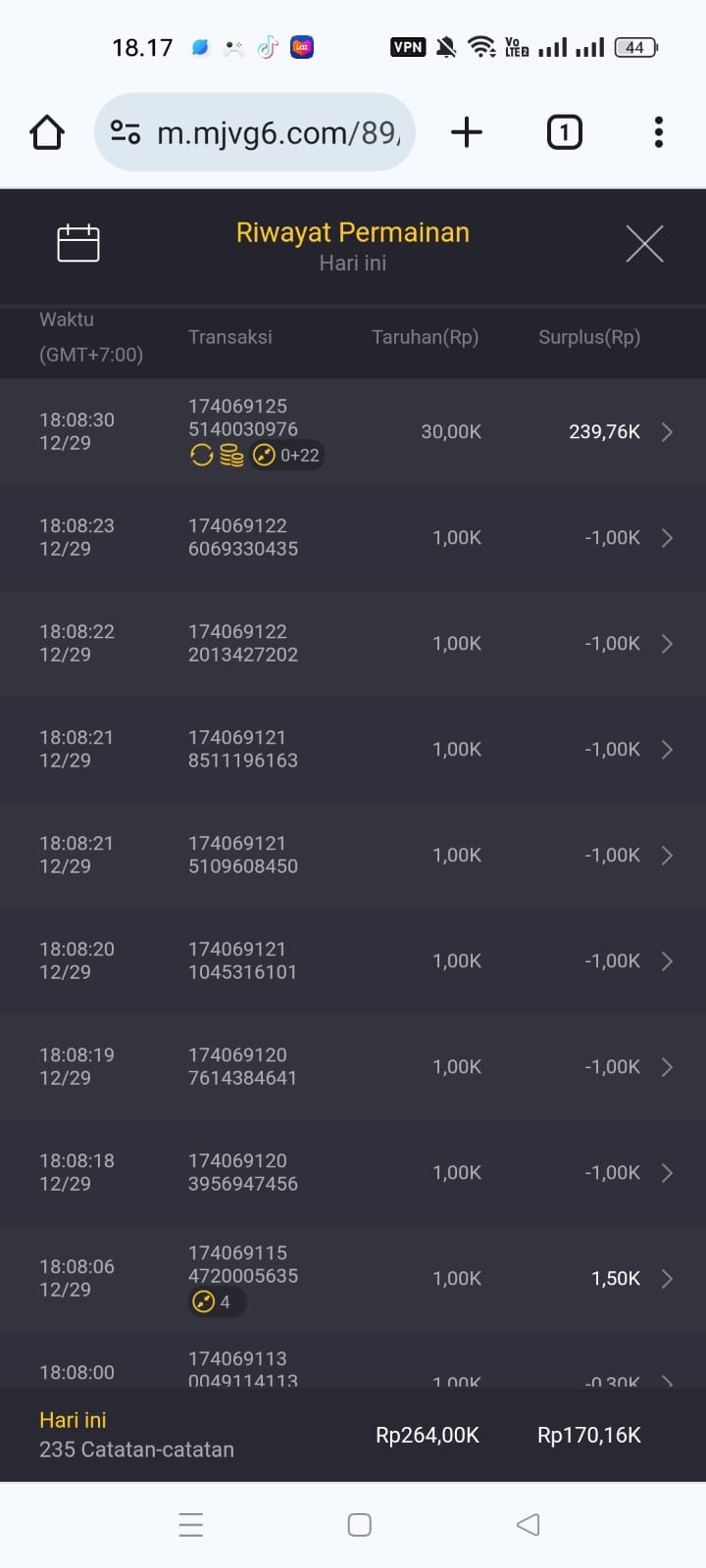
Task: Tap the free spin refresh icon under 5140030976
Action: point(202,455)
